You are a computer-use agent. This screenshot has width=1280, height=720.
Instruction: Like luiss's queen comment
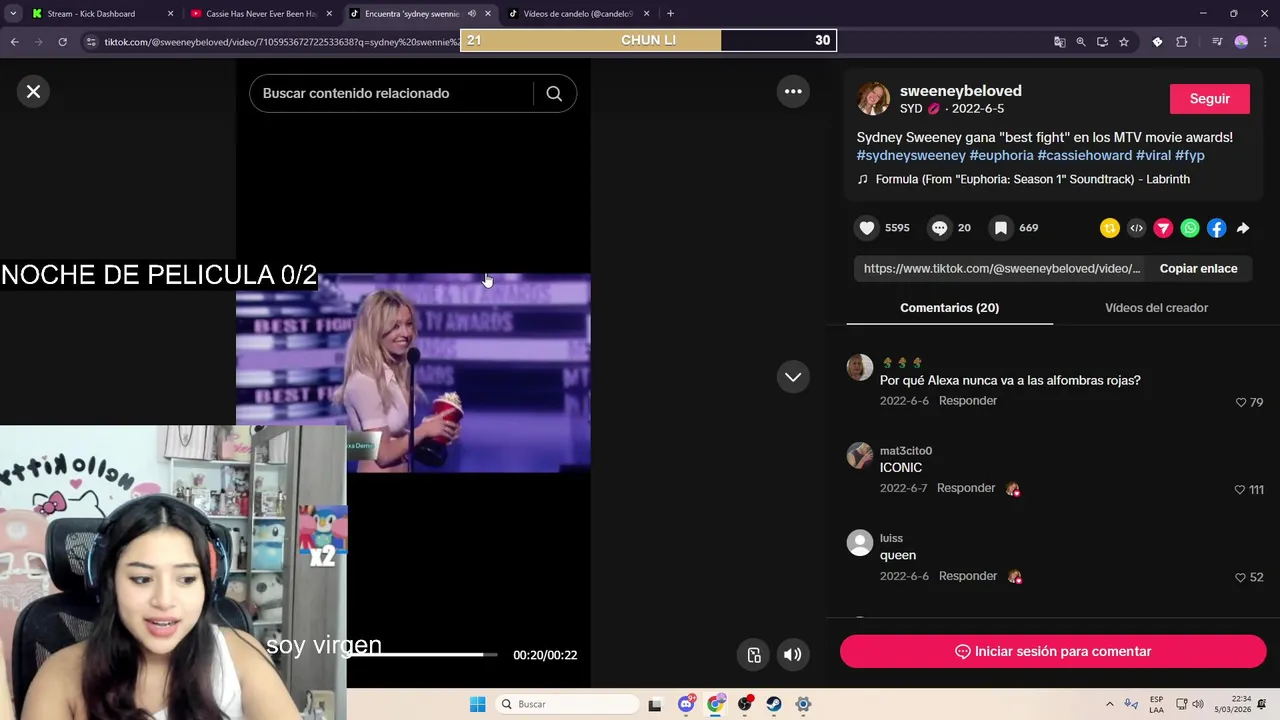[x=1240, y=577]
